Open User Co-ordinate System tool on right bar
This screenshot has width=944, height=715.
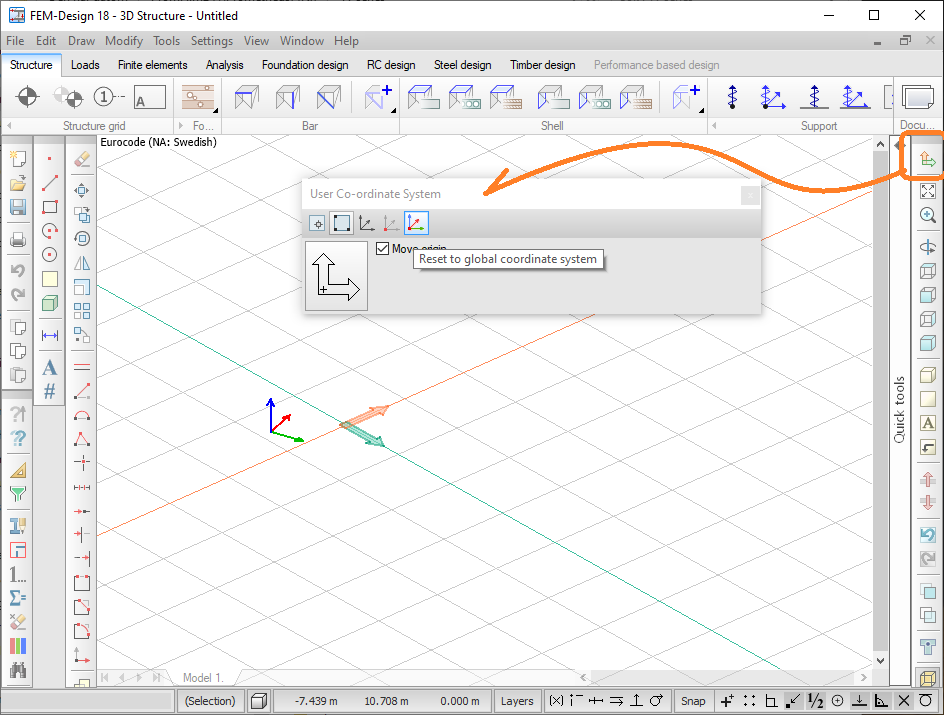pos(928,160)
